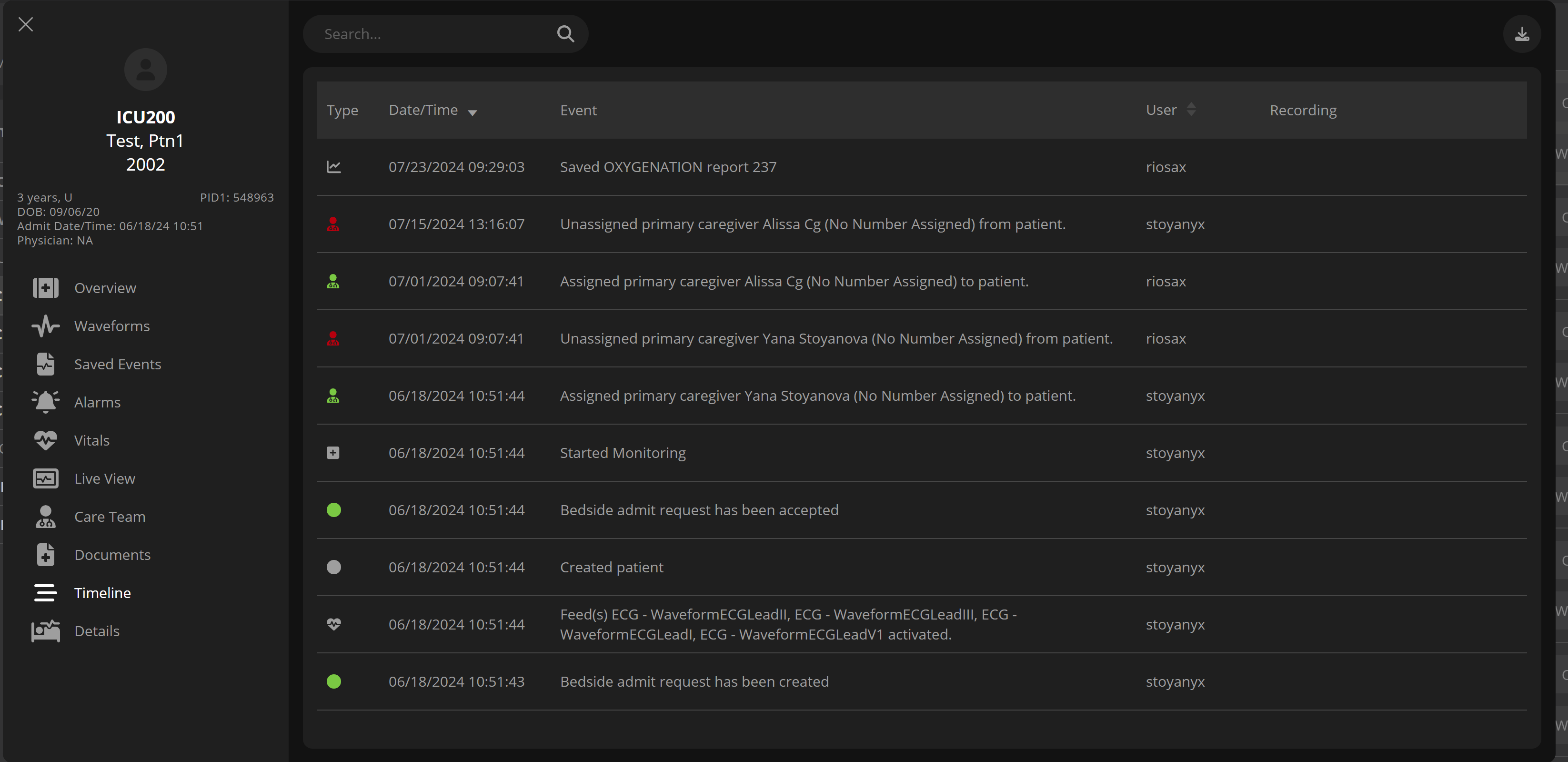Click the Details bed icon
This screenshot has height=762, width=1568.
(x=46, y=631)
